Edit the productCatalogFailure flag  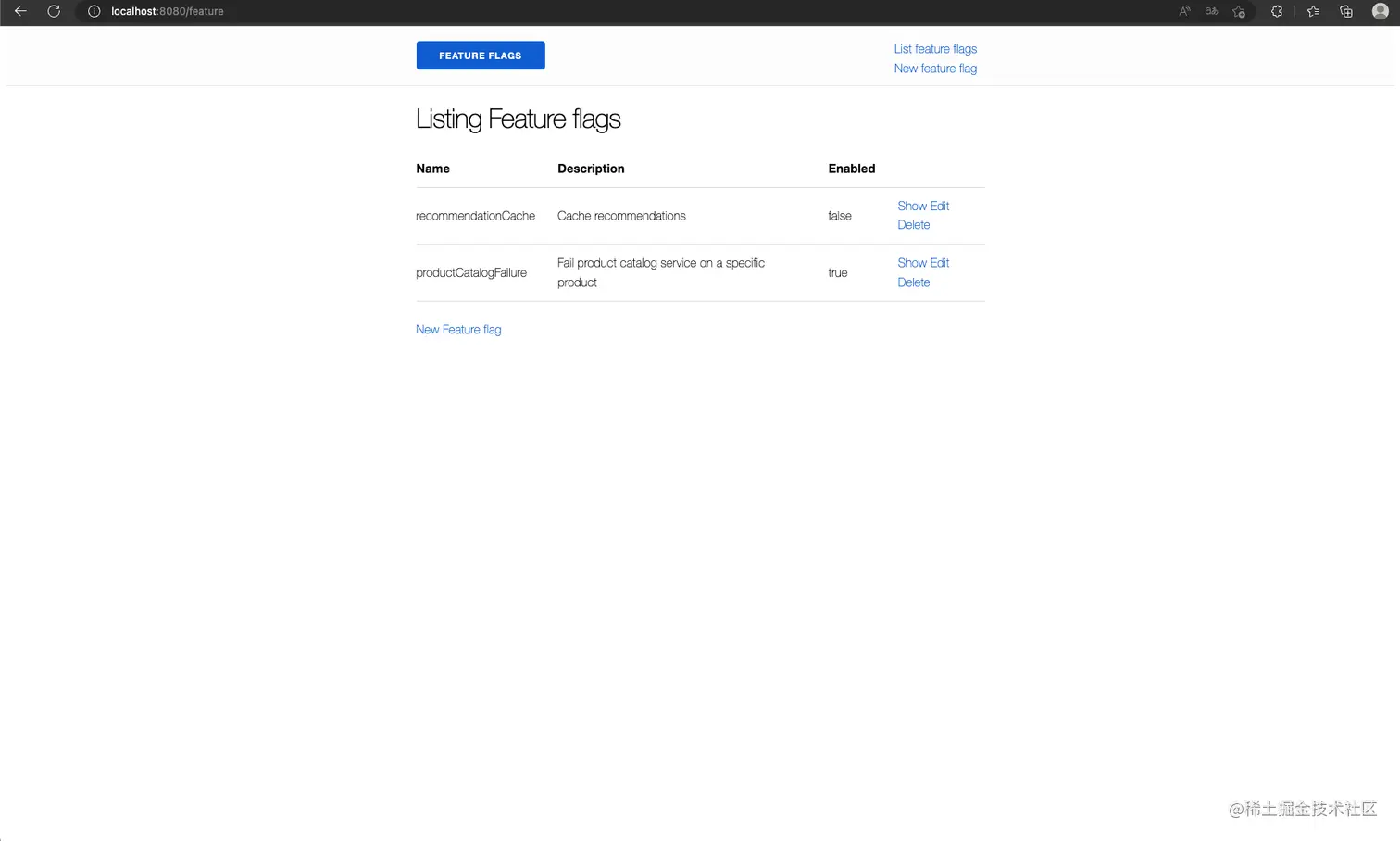pyautogui.click(x=940, y=263)
